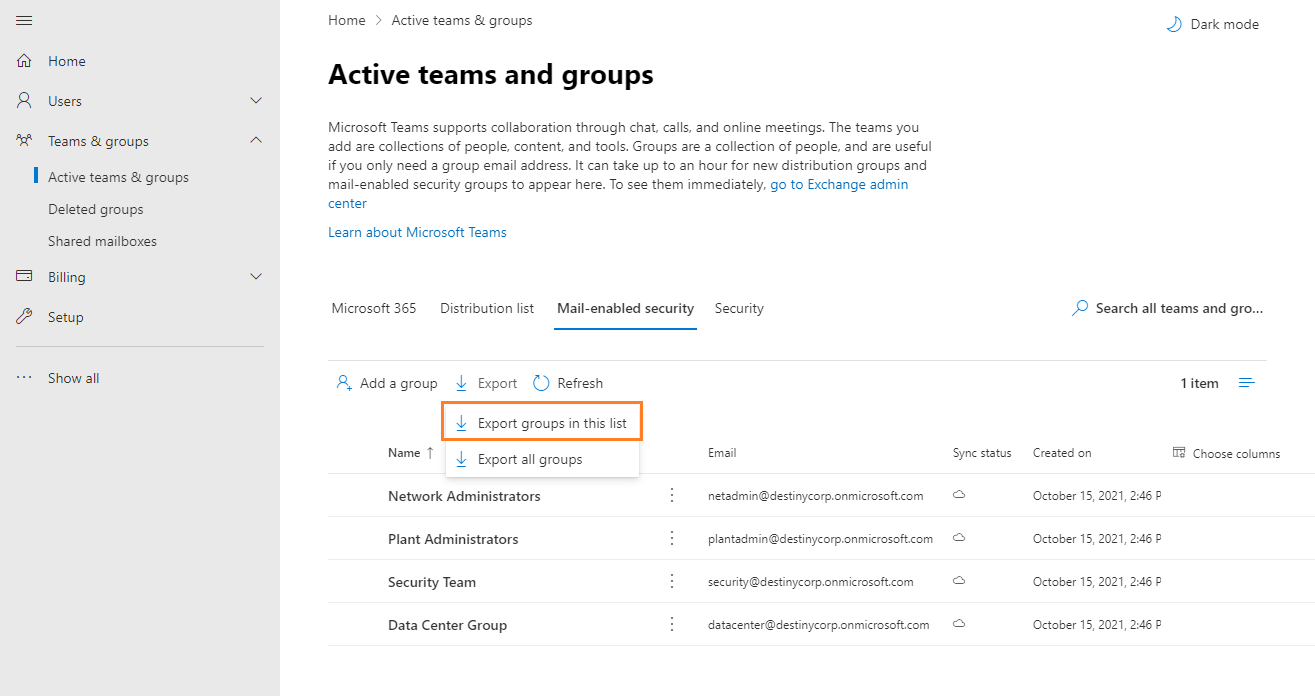Select Export all groups option

pos(529,459)
